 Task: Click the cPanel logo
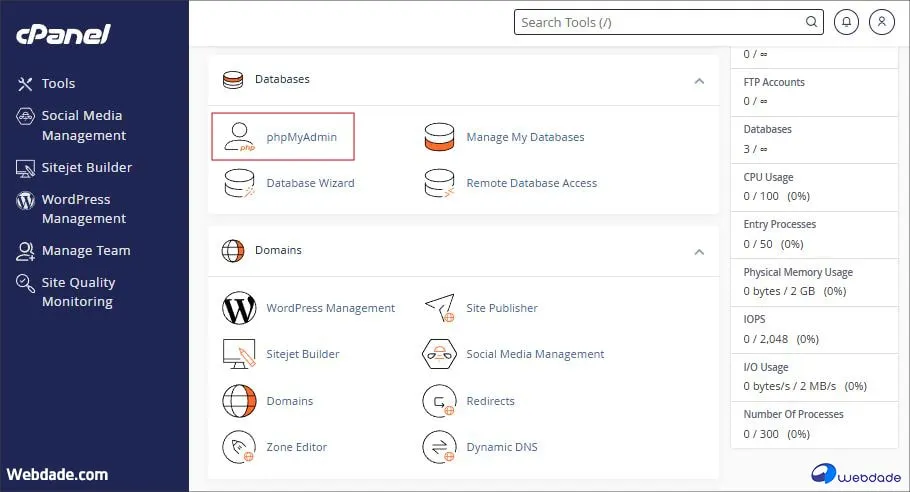(x=63, y=35)
